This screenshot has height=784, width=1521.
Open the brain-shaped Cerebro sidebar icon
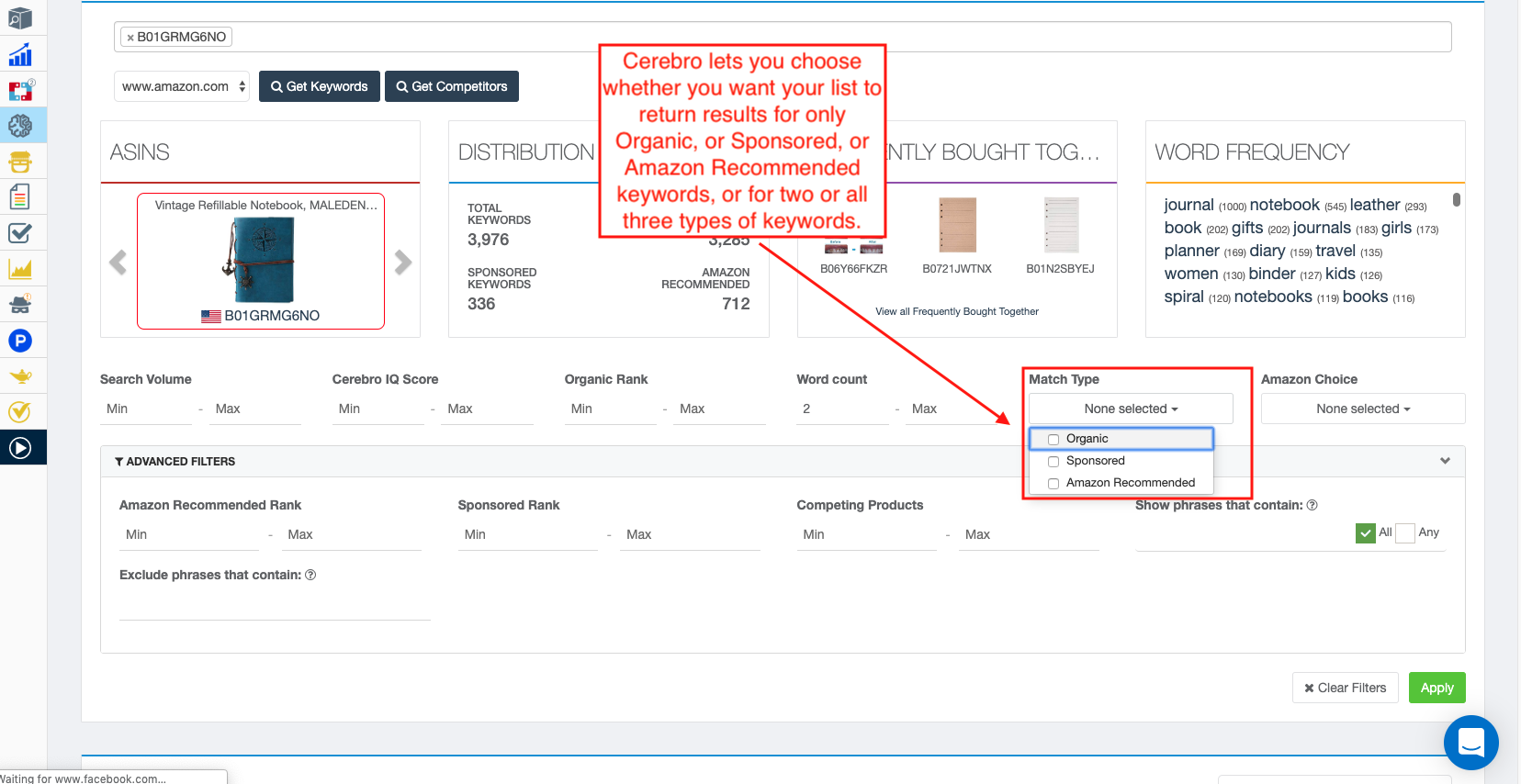coord(20,126)
